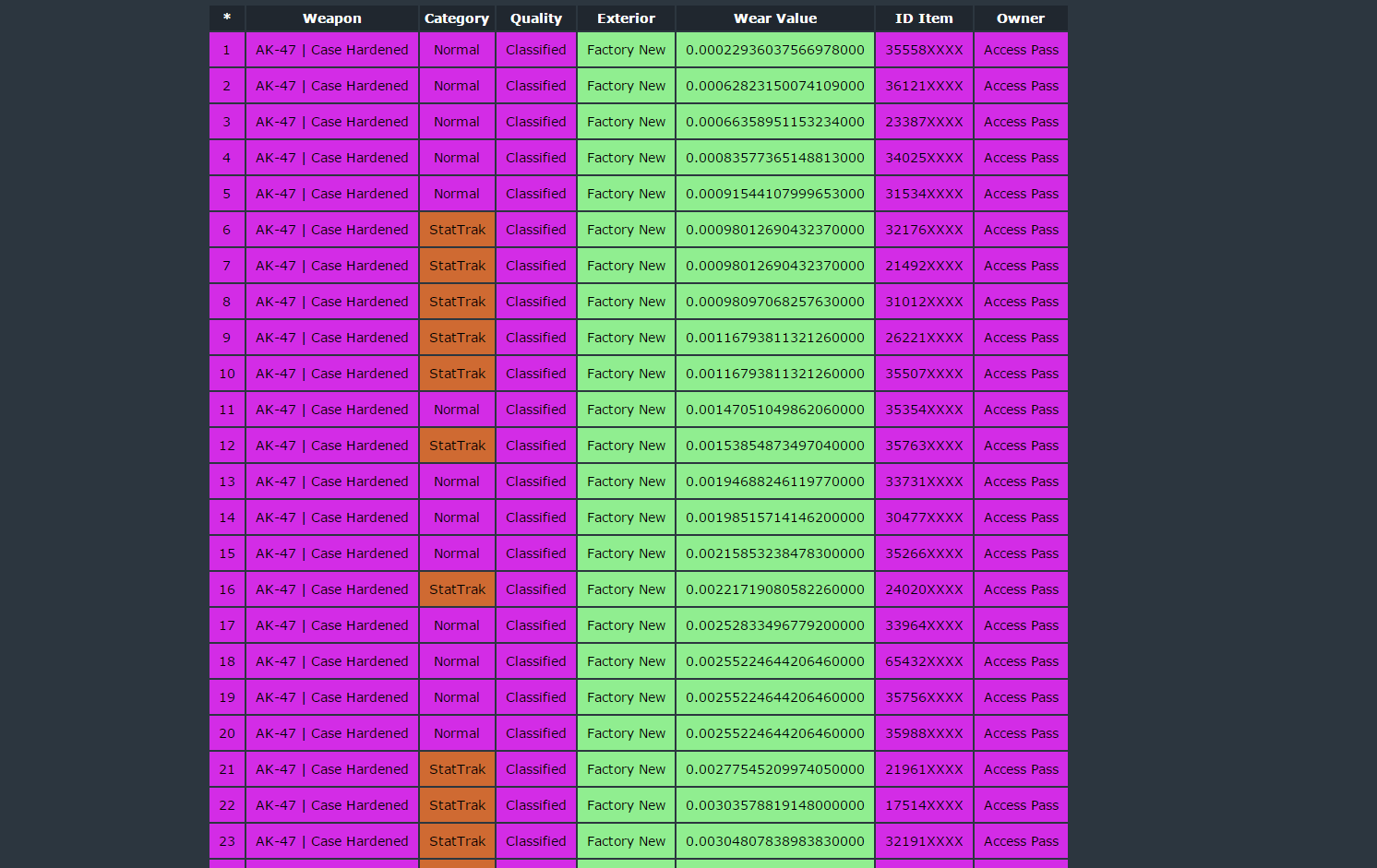Click the Normal category cell in row 1
1377x868 pixels.
pyautogui.click(x=457, y=50)
